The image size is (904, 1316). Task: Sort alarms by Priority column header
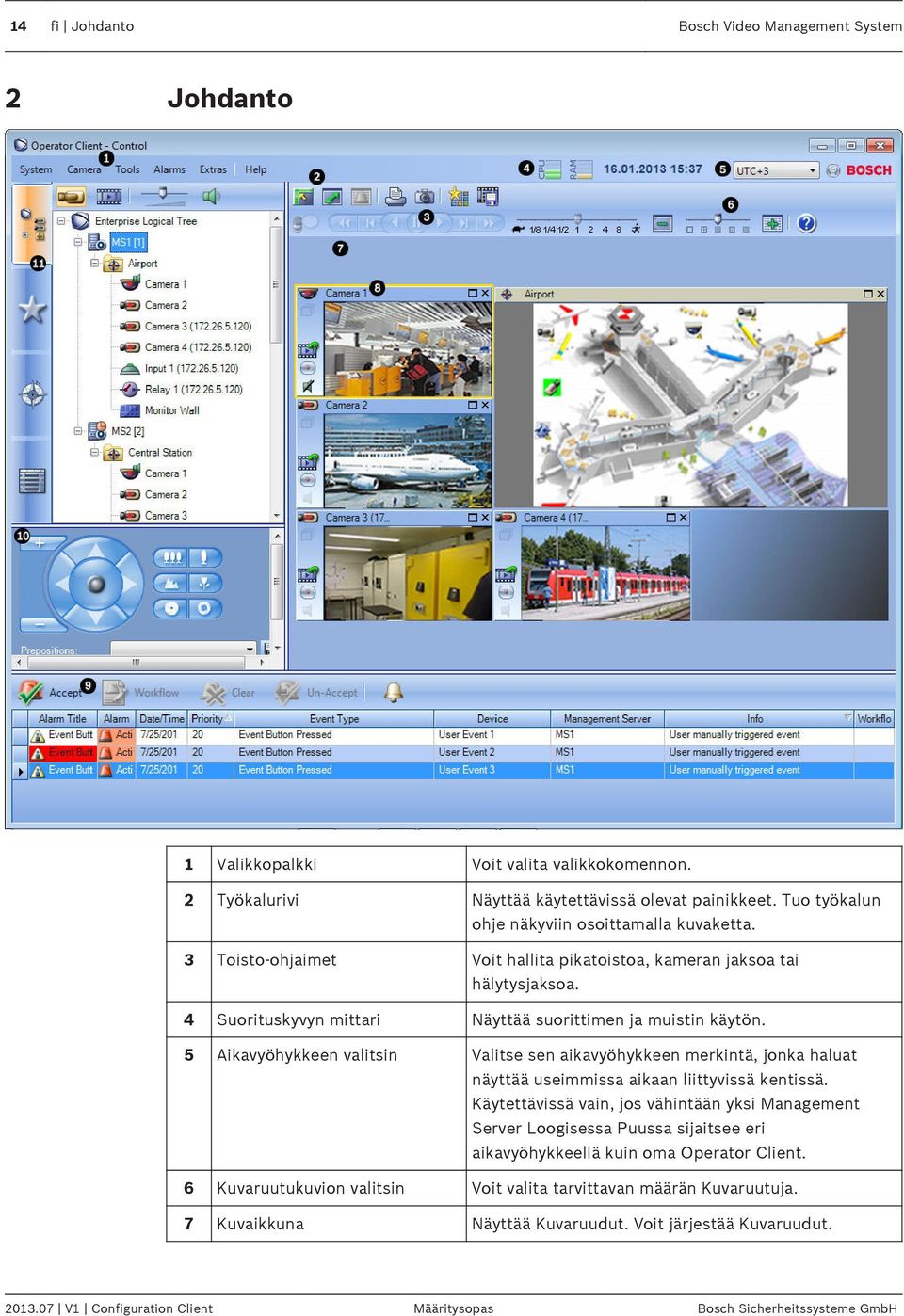tap(211, 718)
